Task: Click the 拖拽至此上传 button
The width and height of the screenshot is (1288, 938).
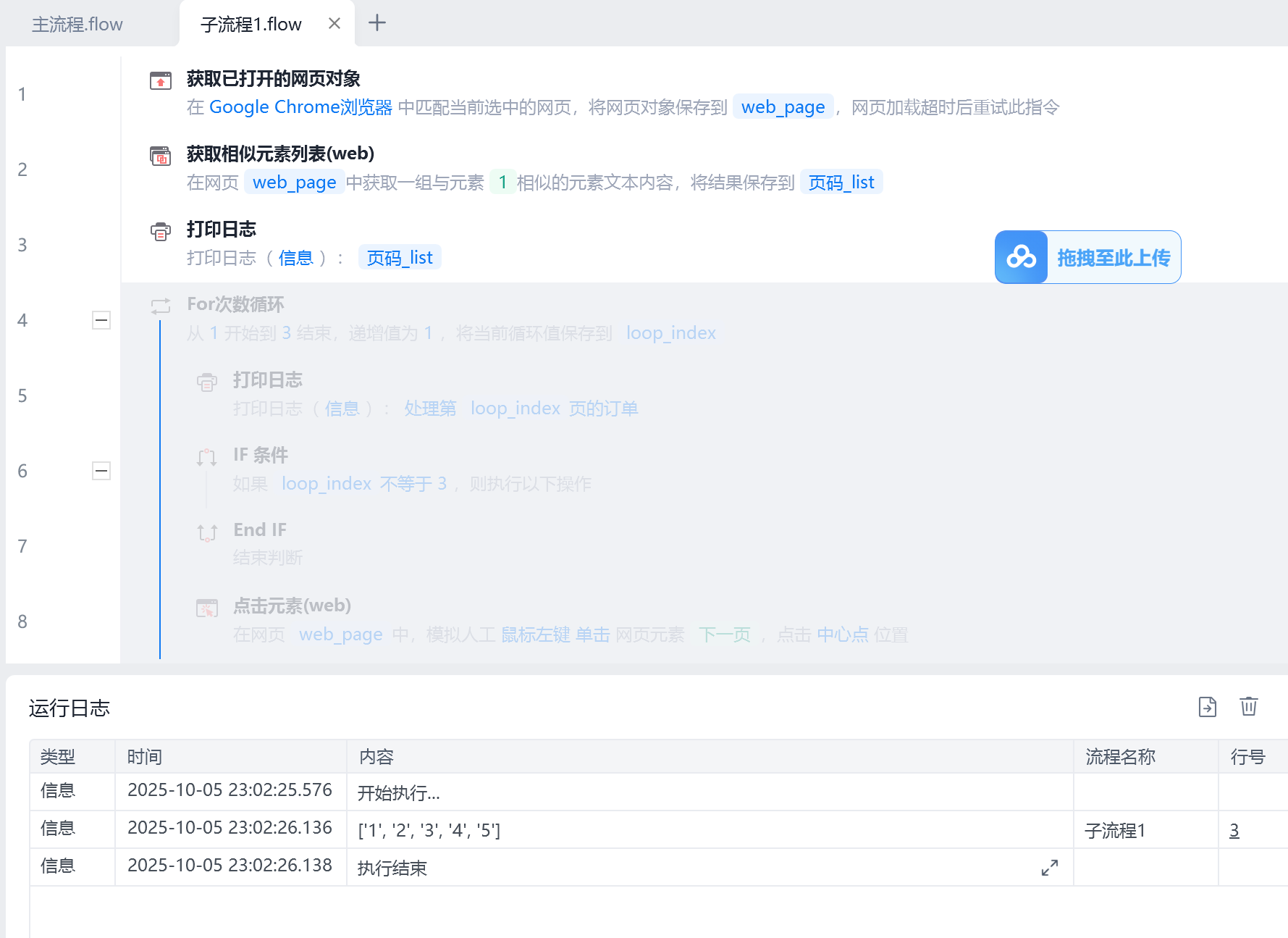Action: click(1088, 257)
